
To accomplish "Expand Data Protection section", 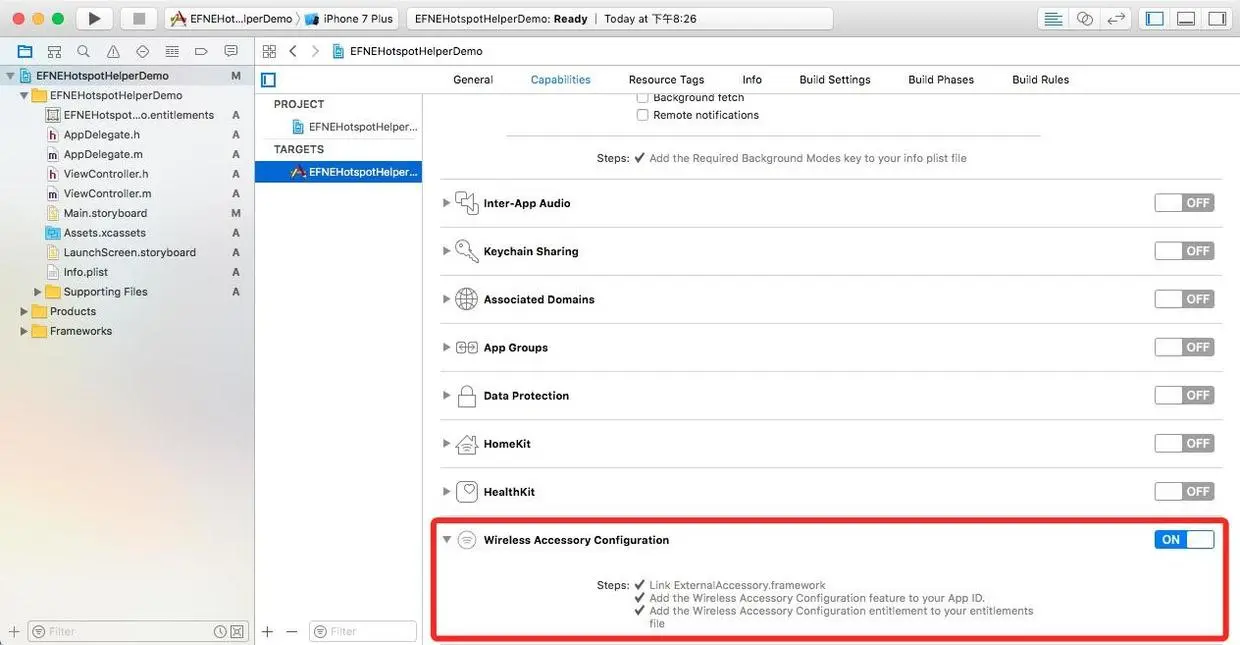I will tap(446, 395).
